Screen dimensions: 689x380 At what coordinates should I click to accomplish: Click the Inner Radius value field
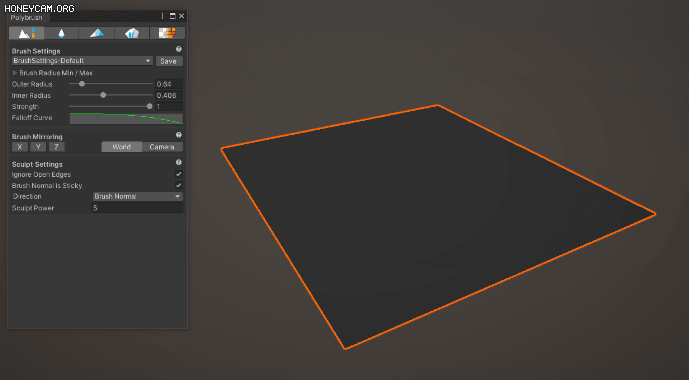(x=169, y=95)
